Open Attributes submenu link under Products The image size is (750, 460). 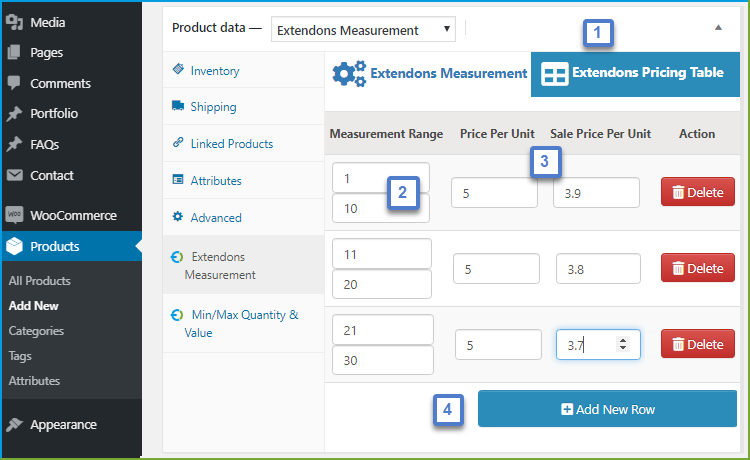(34, 381)
